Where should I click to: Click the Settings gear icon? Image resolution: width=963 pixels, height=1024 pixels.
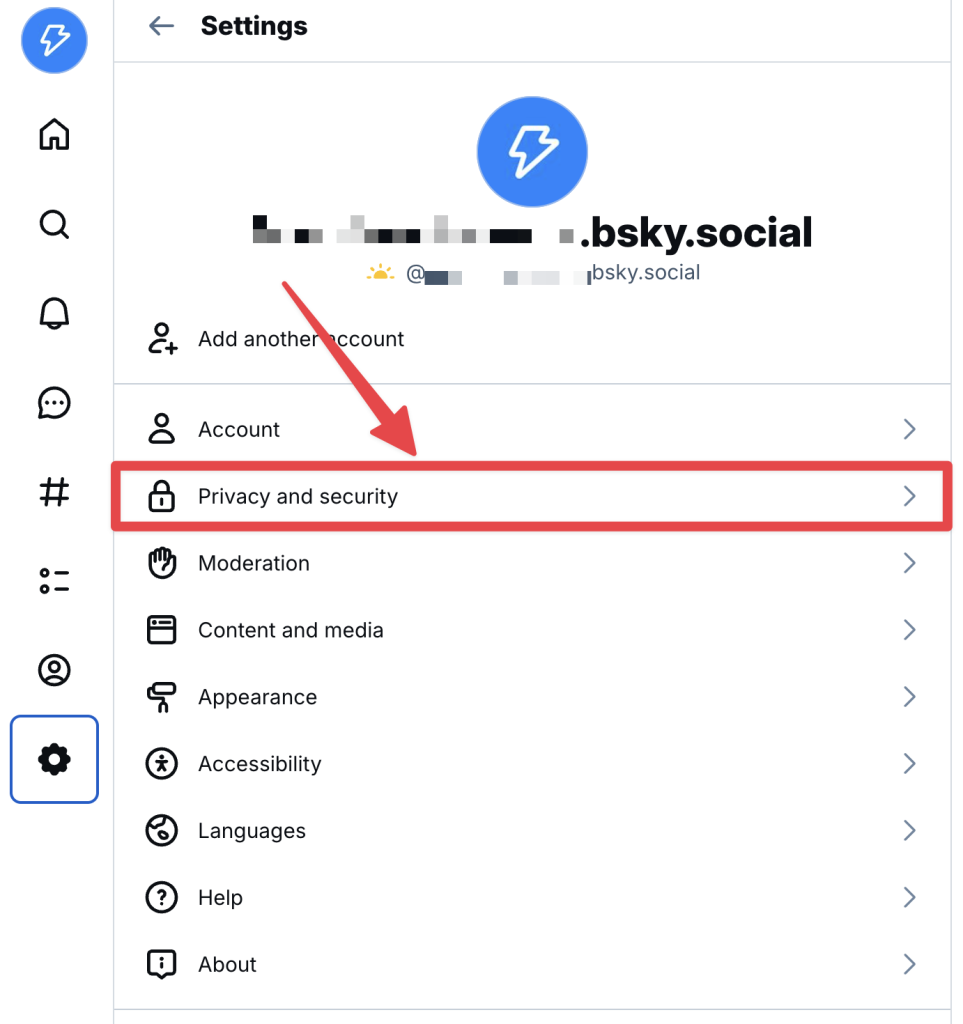53,759
